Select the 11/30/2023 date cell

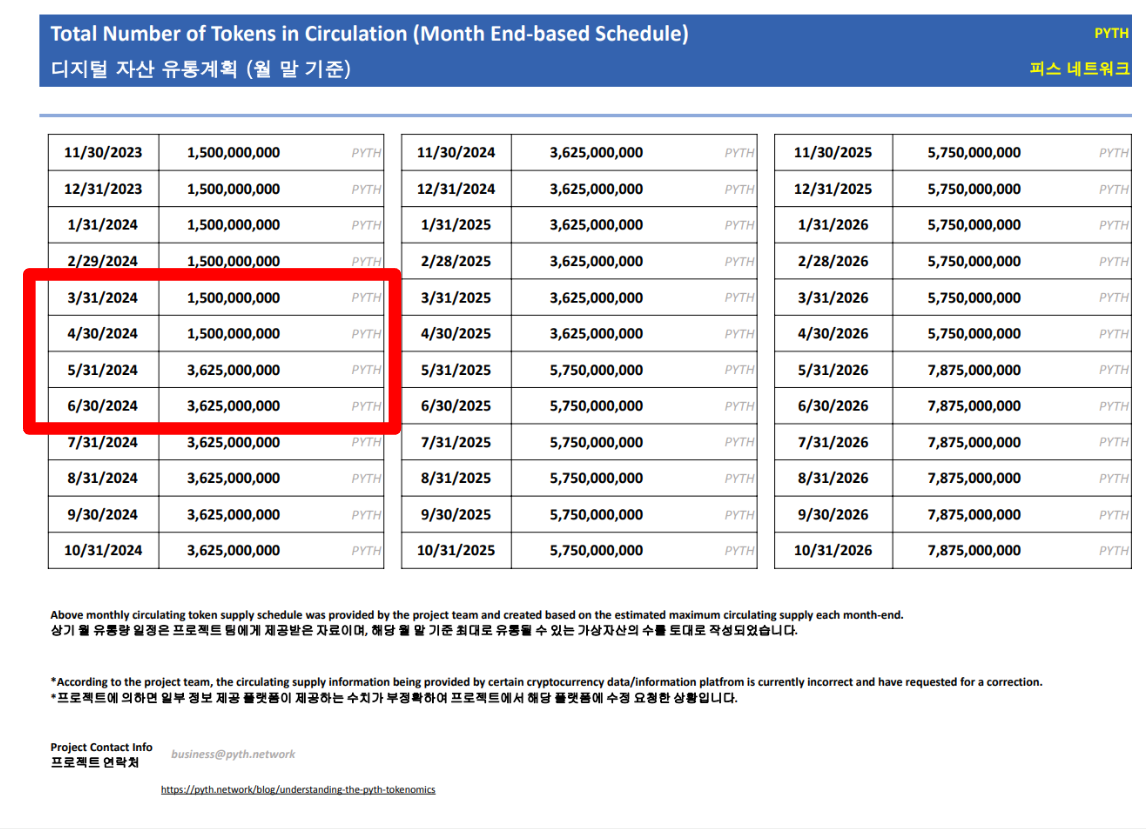(x=103, y=153)
